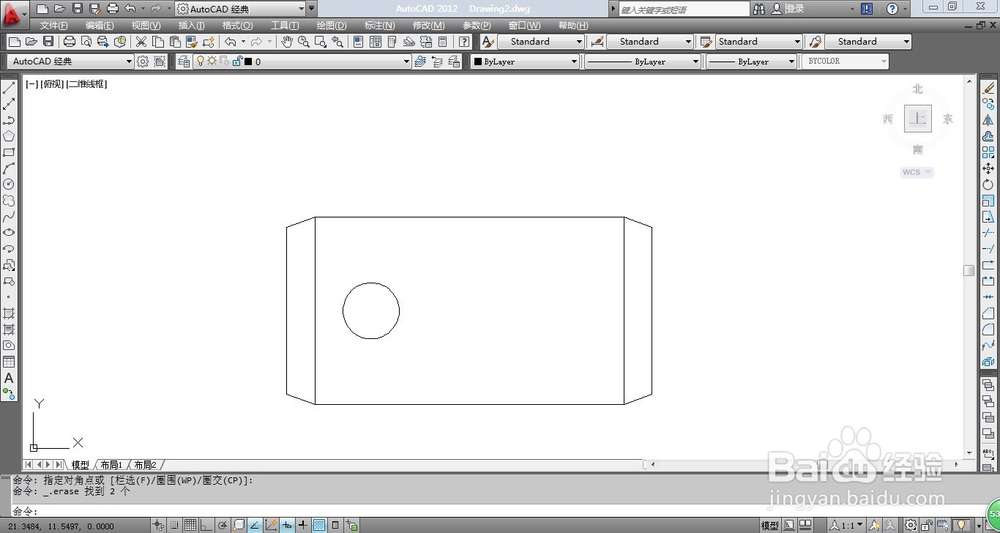This screenshot has width=1000, height=533.
Task: Open the Standard text style dropdown
Action: (x=540, y=41)
